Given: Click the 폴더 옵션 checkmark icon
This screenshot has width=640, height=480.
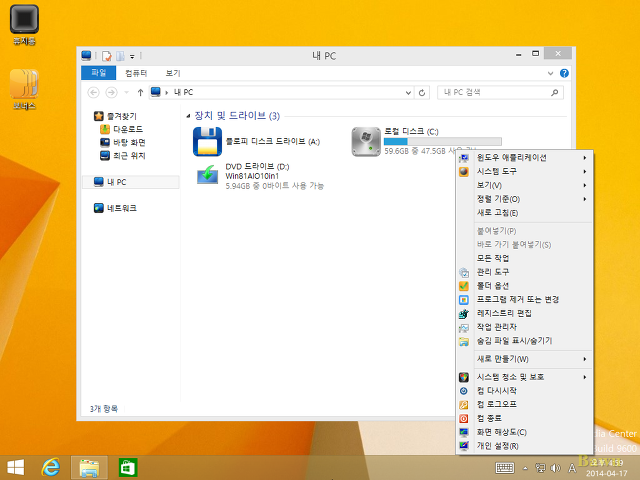Looking at the screenshot, I should (464, 286).
